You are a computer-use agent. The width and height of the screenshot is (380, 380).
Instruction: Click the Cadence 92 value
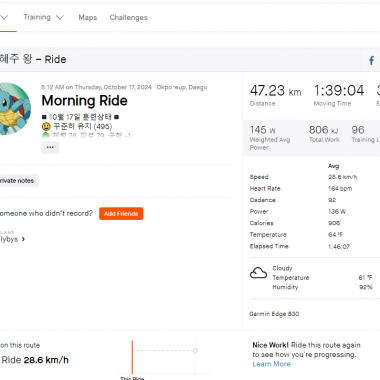[332, 200]
